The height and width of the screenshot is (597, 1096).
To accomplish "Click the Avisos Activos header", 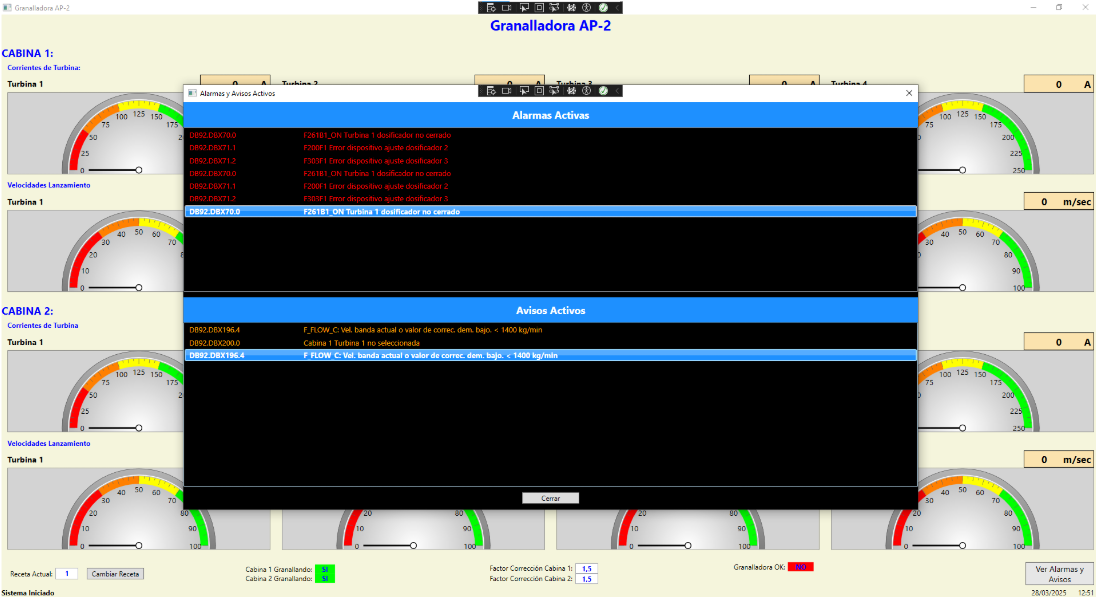I will (x=550, y=310).
